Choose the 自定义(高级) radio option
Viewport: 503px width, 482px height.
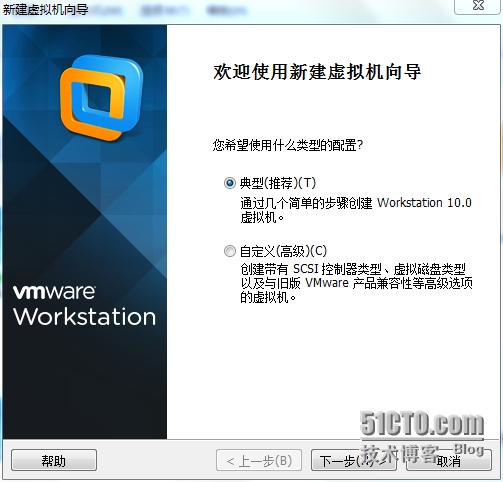click(230, 251)
